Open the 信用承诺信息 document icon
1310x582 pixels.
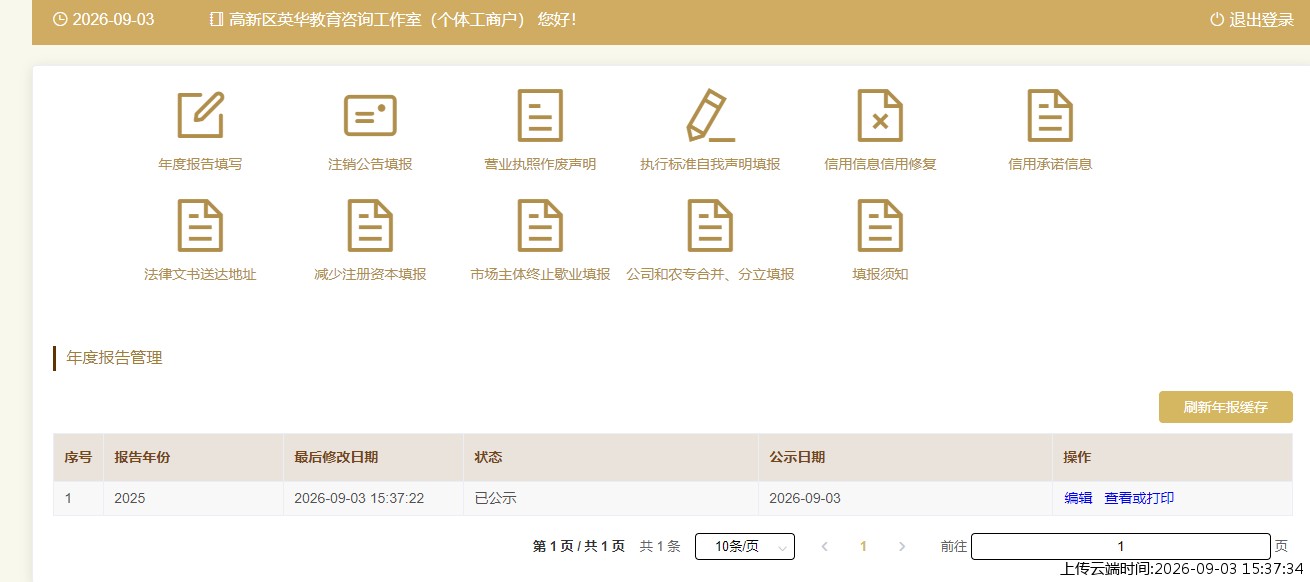click(x=1050, y=115)
